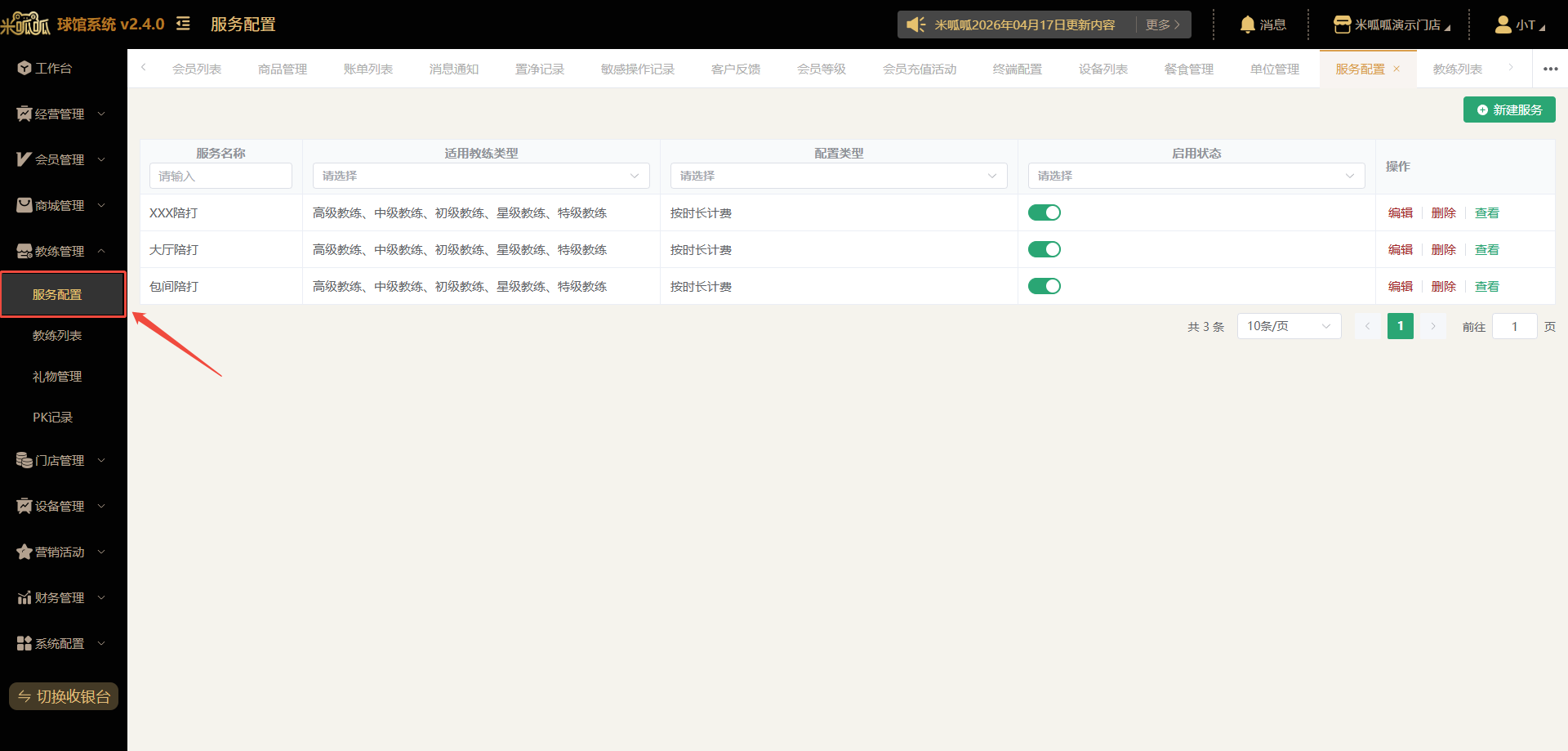
Task: Switch to the 教练列表 tab
Action: (x=1458, y=69)
